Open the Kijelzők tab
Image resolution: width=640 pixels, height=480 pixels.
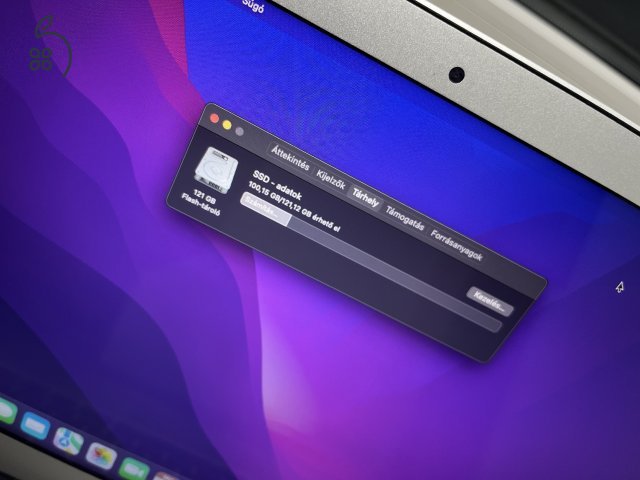pos(331,180)
